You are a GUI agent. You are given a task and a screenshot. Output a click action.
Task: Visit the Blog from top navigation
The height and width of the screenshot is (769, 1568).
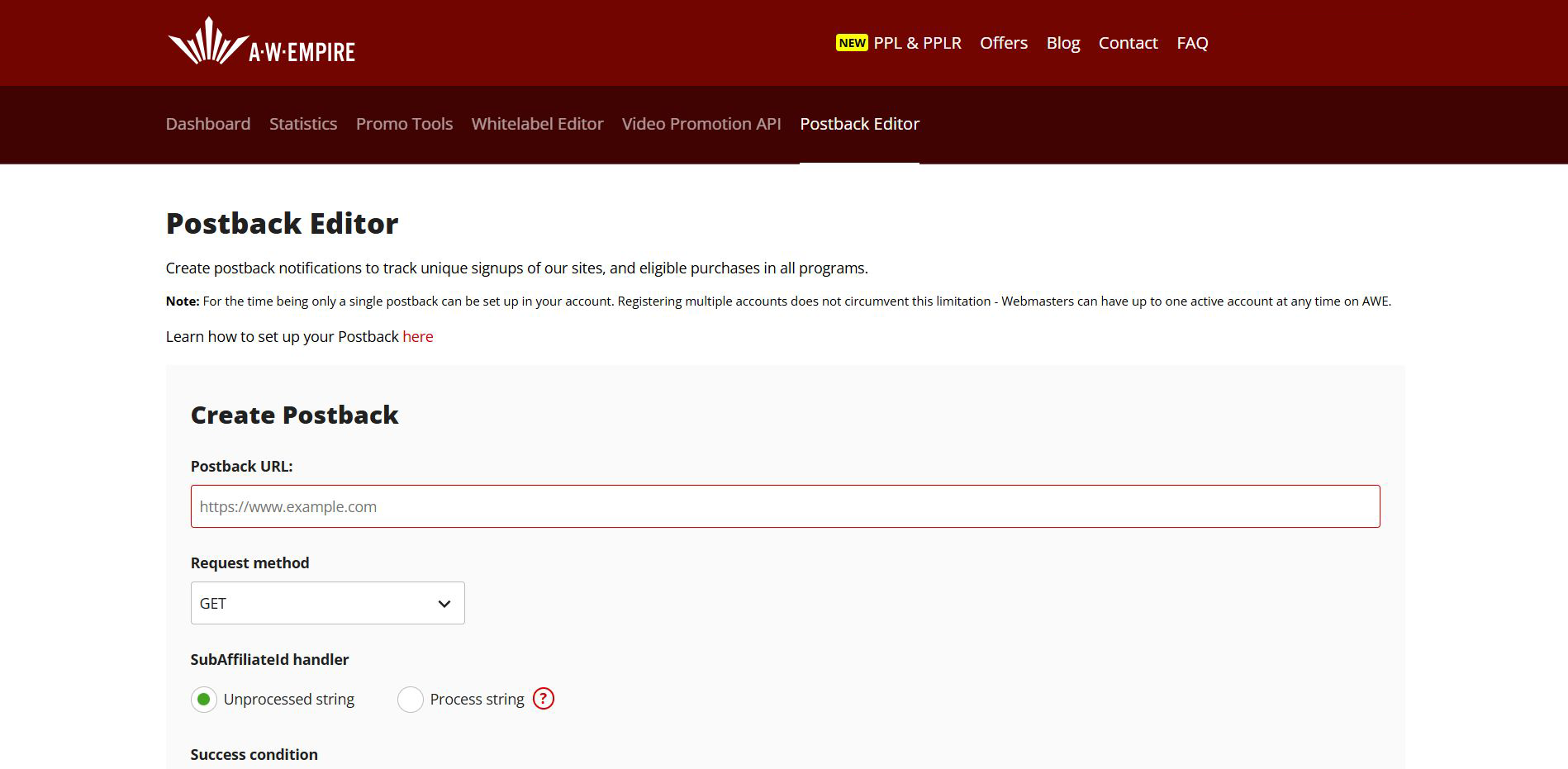(1063, 43)
